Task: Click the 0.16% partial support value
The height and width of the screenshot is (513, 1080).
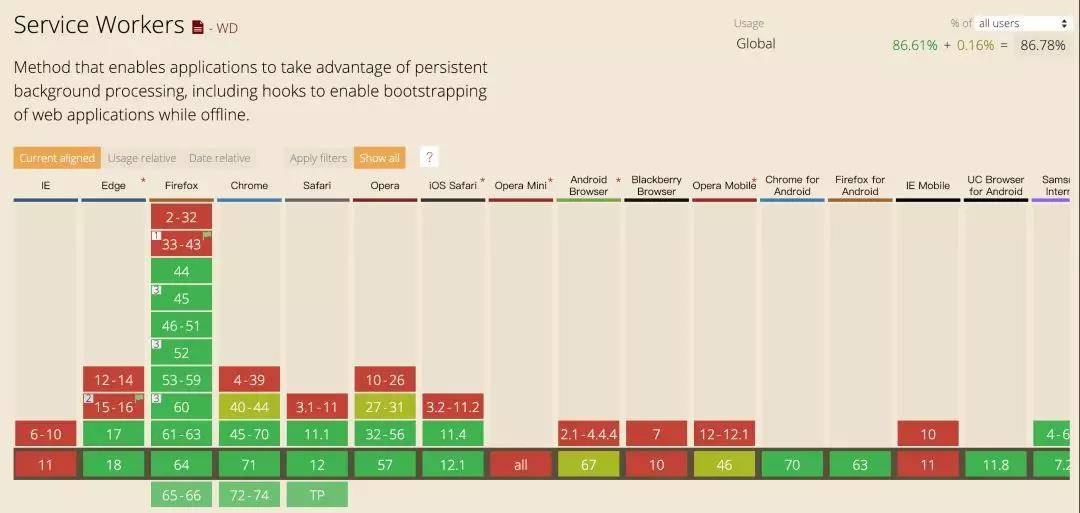Action: tap(975, 45)
